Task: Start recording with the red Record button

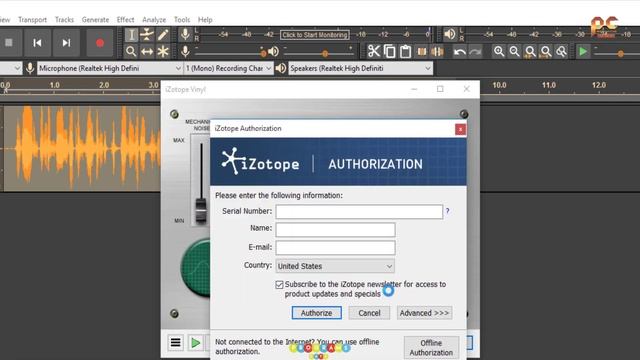Action: [x=100, y=42]
